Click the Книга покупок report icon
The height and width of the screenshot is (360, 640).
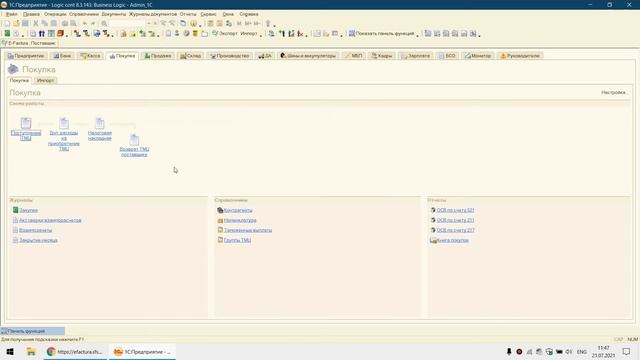pyautogui.click(x=433, y=240)
